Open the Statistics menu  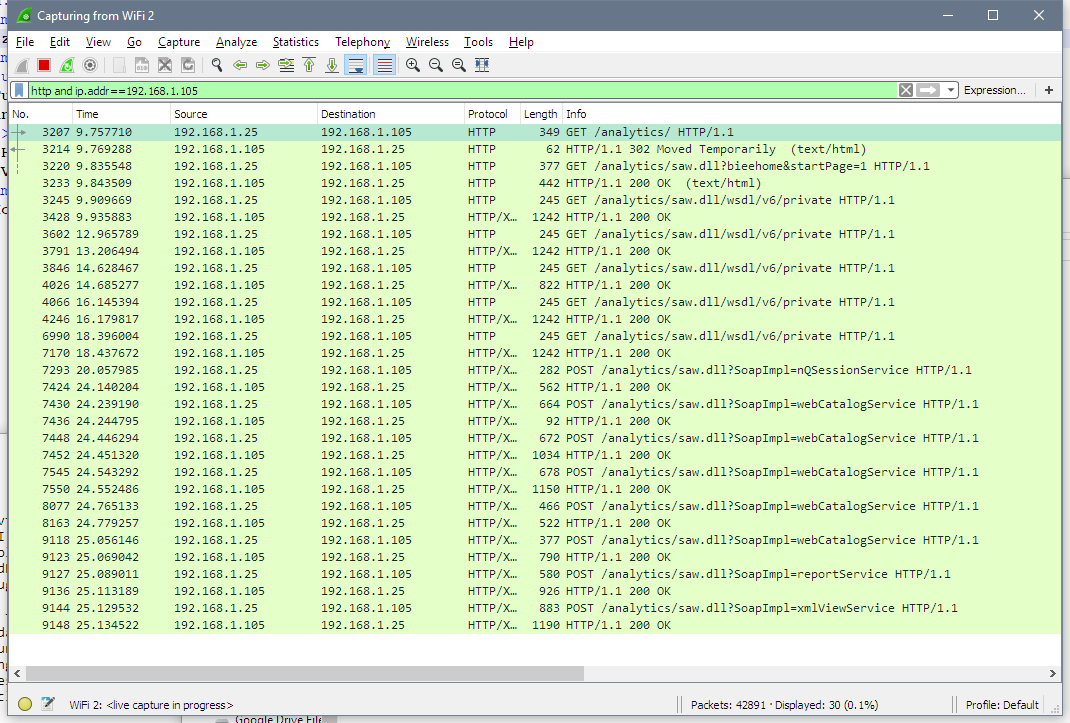tap(295, 42)
